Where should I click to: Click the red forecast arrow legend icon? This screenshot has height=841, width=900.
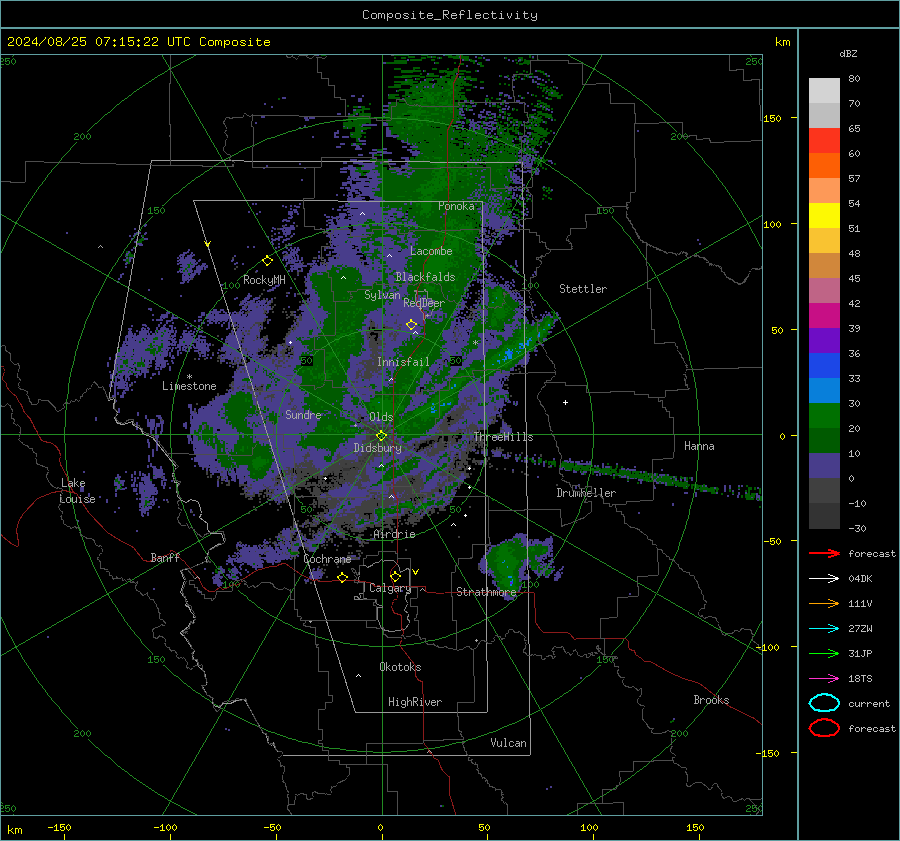(824, 553)
